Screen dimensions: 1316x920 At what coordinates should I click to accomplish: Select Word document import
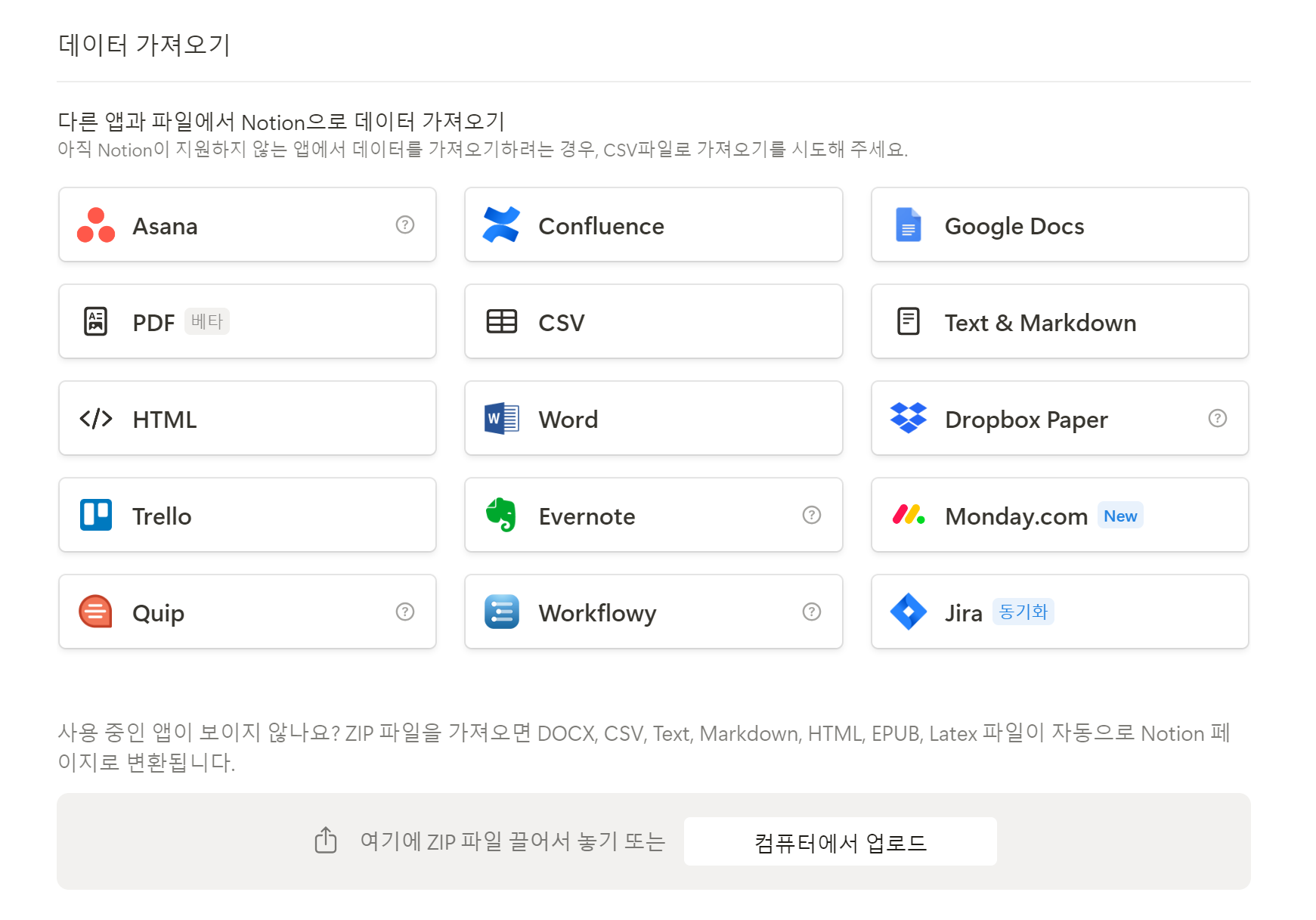[653, 418]
